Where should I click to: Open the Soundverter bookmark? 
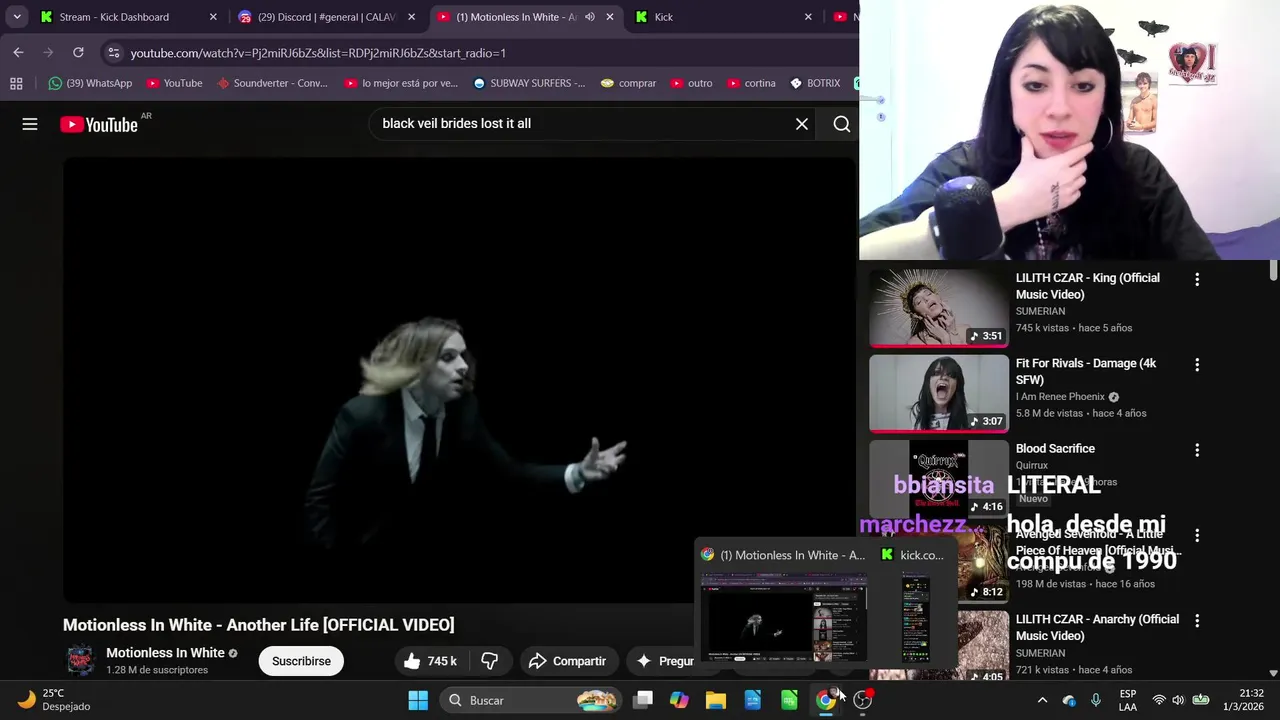click(272, 83)
